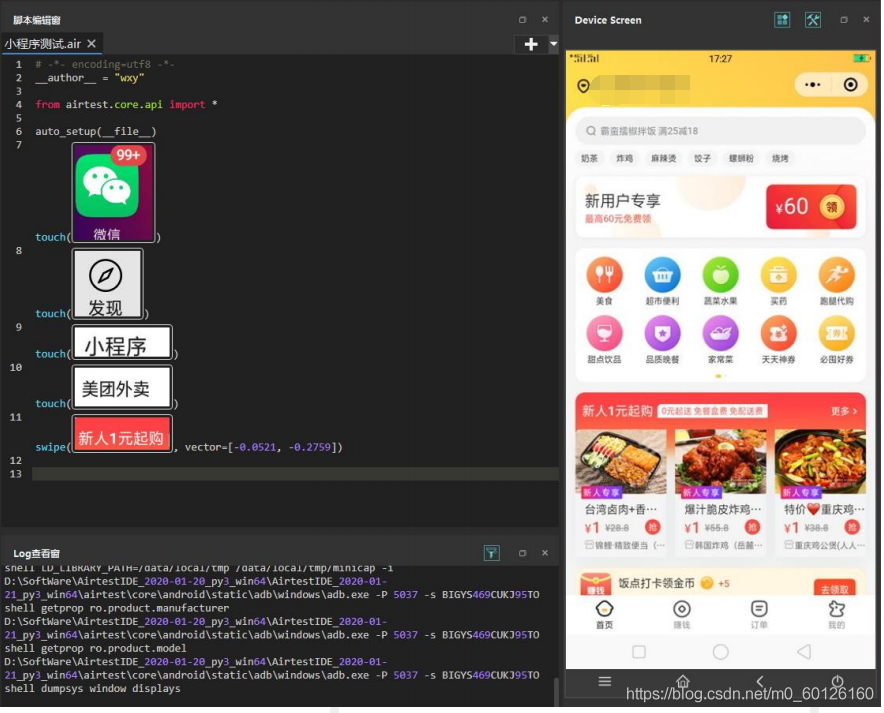
Task: Select the 发现 template image in code
Action: pos(107,284)
